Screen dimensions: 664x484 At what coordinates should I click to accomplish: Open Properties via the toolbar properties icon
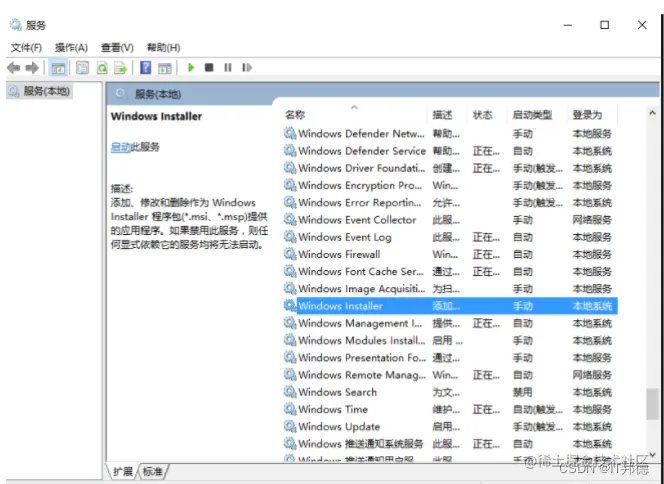(82, 68)
